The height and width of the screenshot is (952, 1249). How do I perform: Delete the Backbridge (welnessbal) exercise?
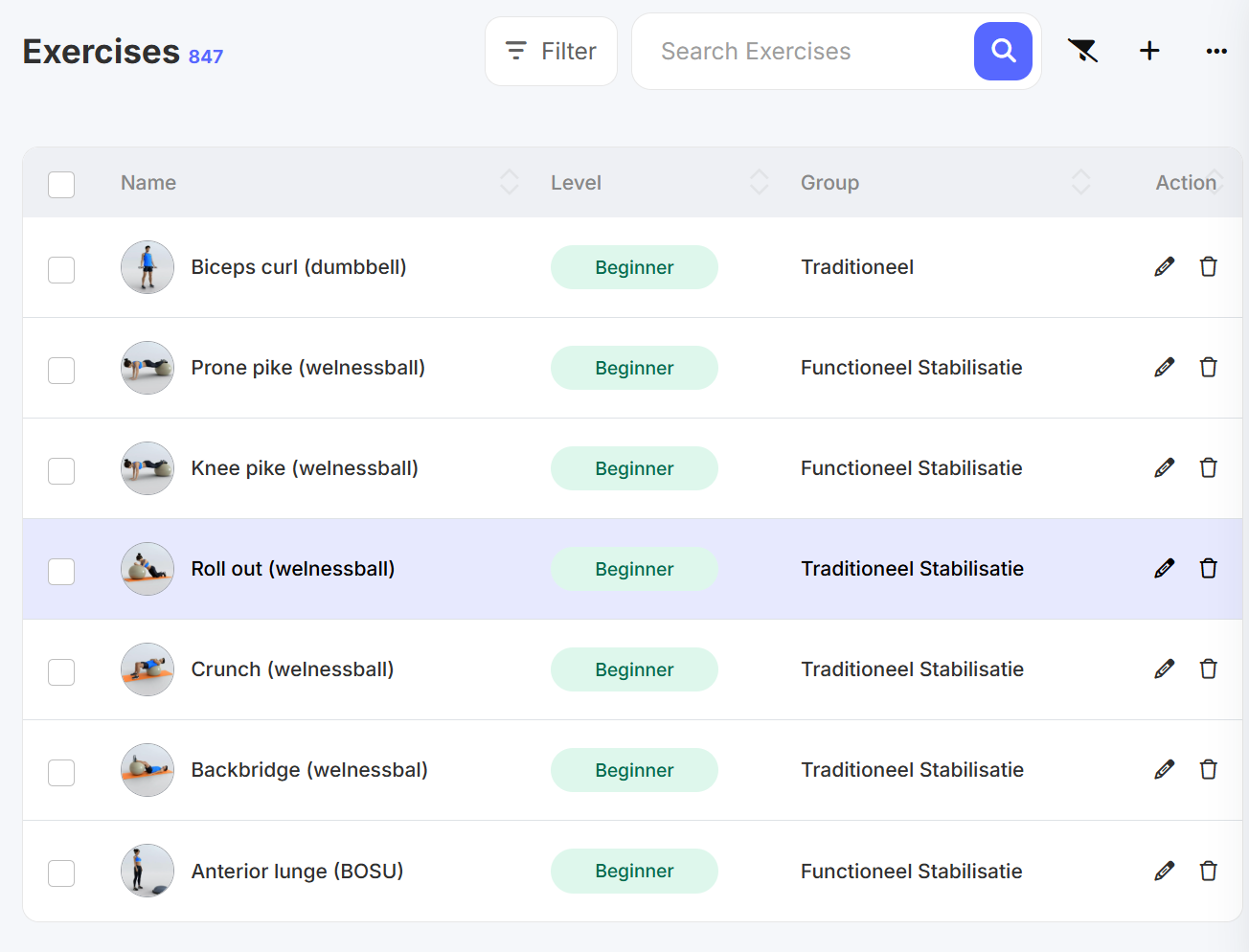click(x=1209, y=770)
